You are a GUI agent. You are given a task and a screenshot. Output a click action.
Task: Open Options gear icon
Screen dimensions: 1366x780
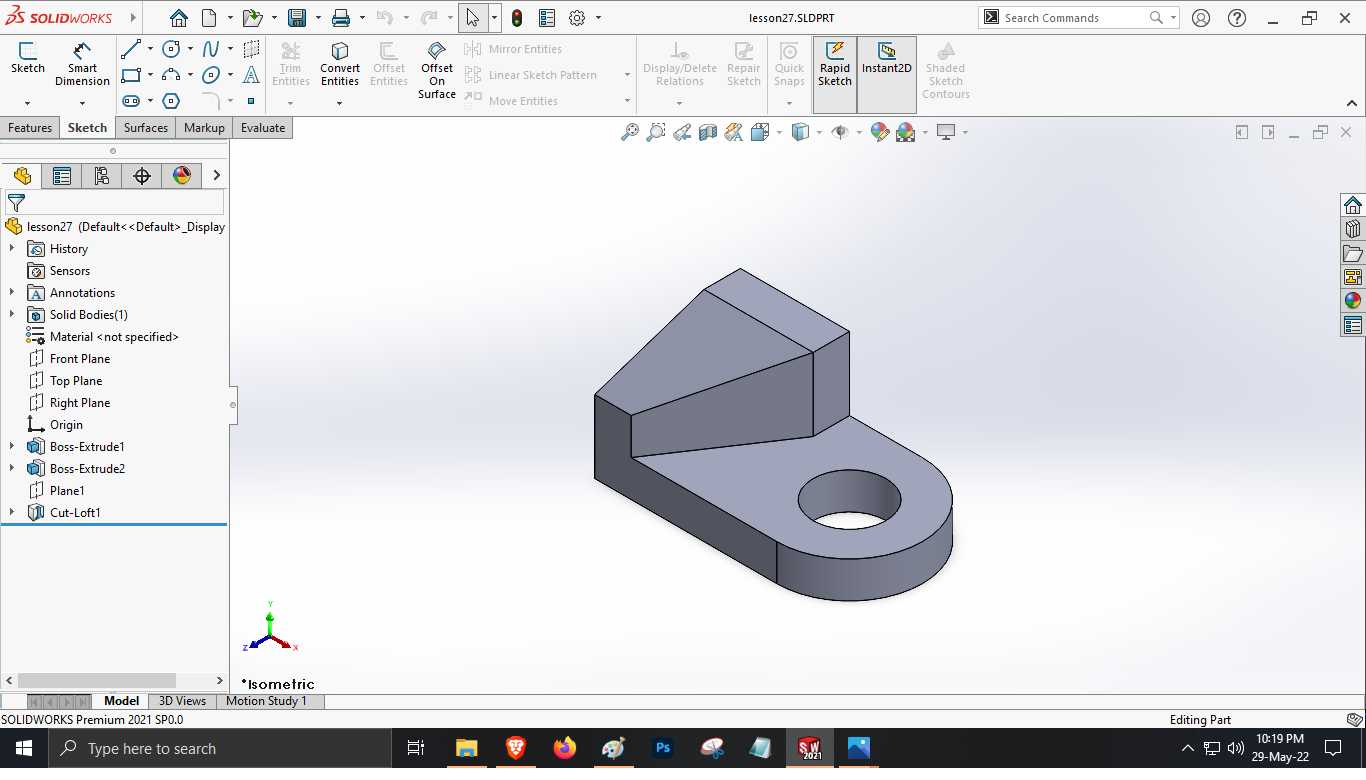point(577,18)
